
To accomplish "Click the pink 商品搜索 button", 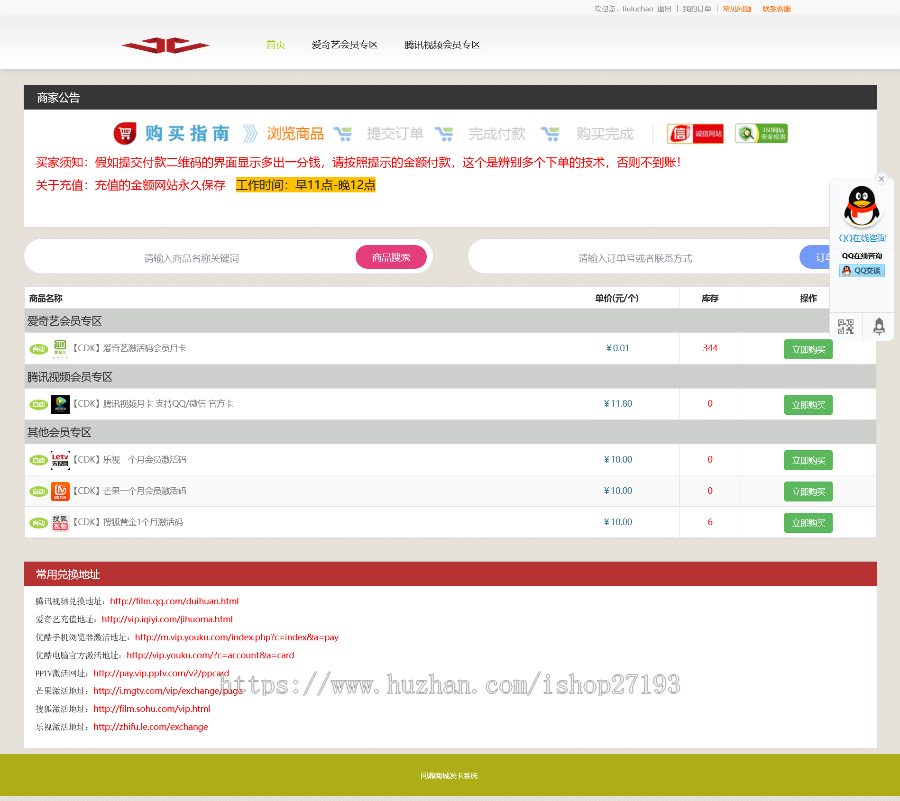I will [391, 258].
